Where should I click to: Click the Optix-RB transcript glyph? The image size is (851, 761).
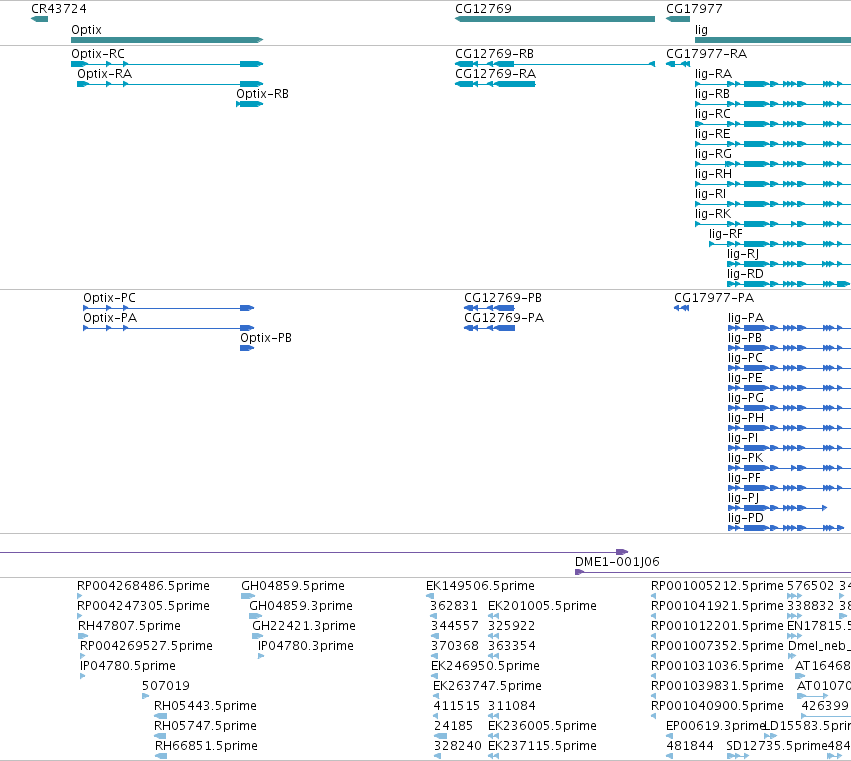point(250,104)
